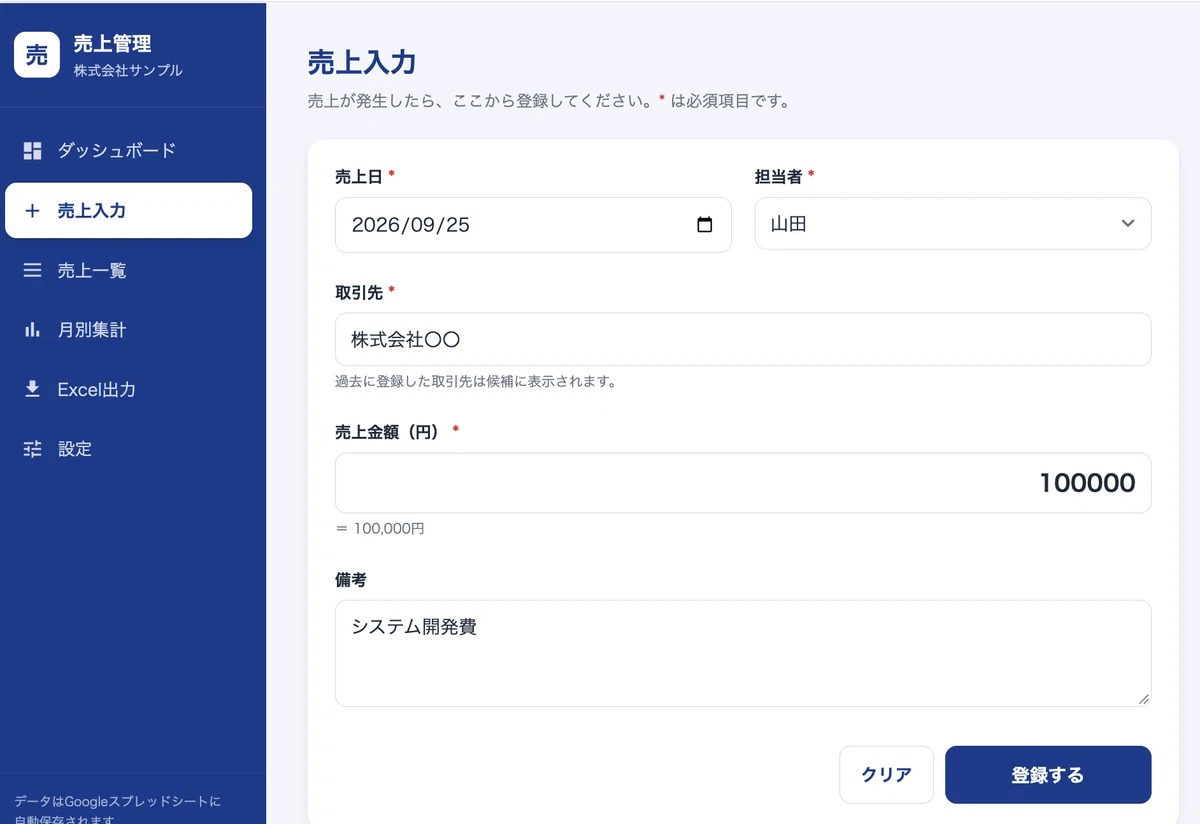Image resolution: width=1200 pixels, height=824 pixels.
Task: Click the hint 過去に登録した取引先は候補に表示されます
Action: tap(475, 382)
